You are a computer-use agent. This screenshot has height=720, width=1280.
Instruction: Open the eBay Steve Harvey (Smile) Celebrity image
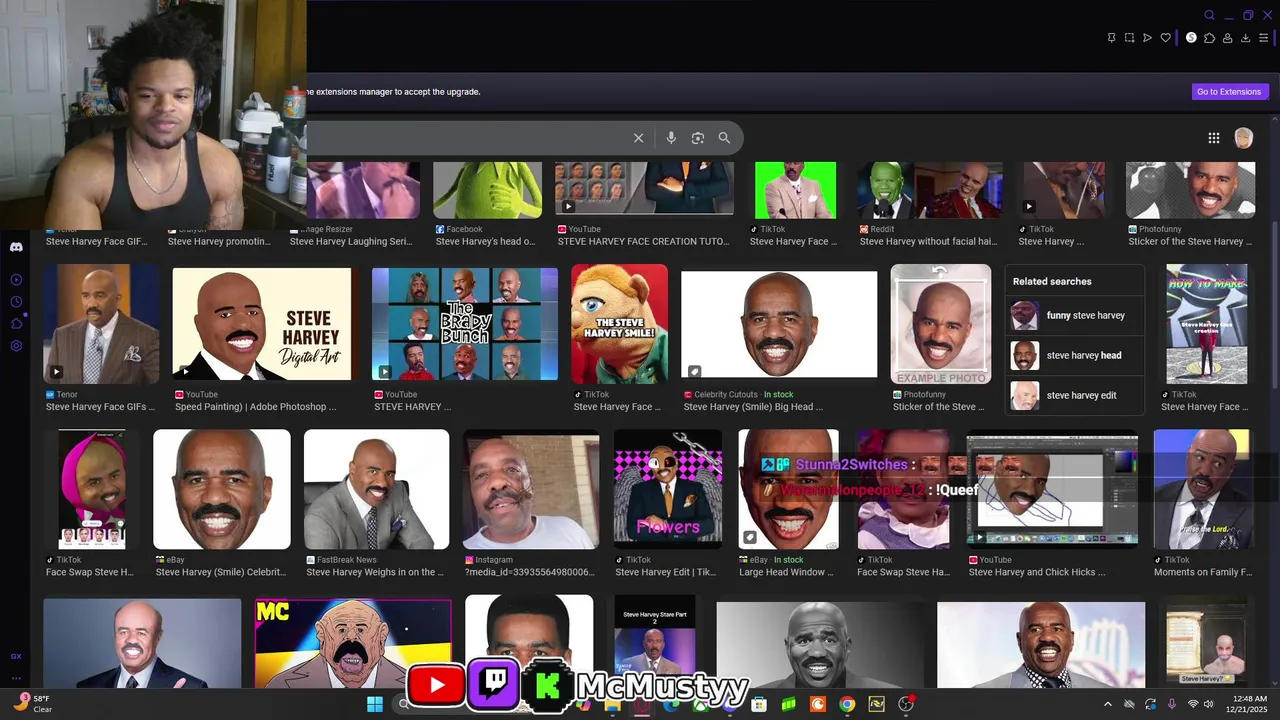point(222,489)
